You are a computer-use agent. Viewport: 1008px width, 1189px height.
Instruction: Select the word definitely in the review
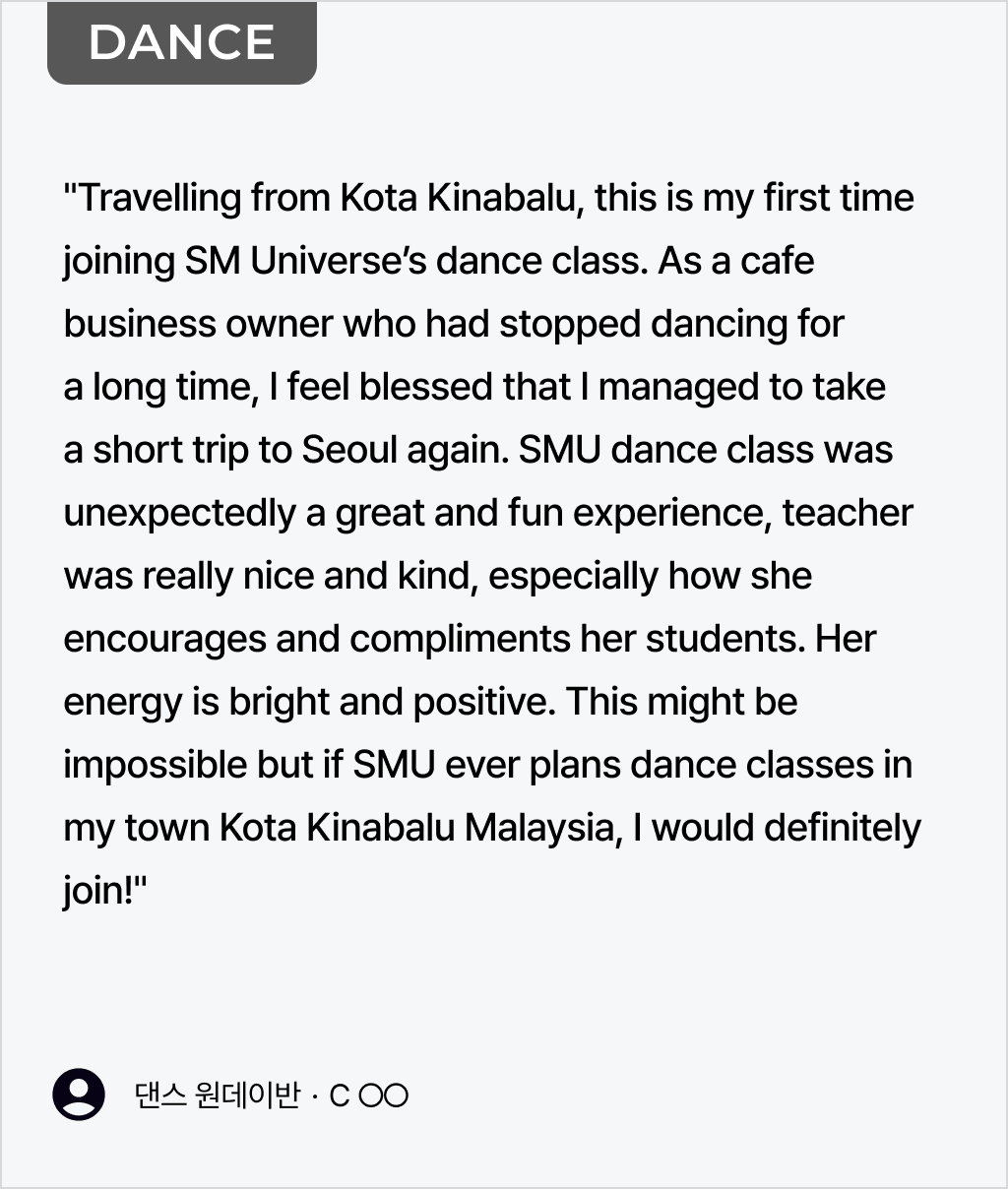[842, 829]
